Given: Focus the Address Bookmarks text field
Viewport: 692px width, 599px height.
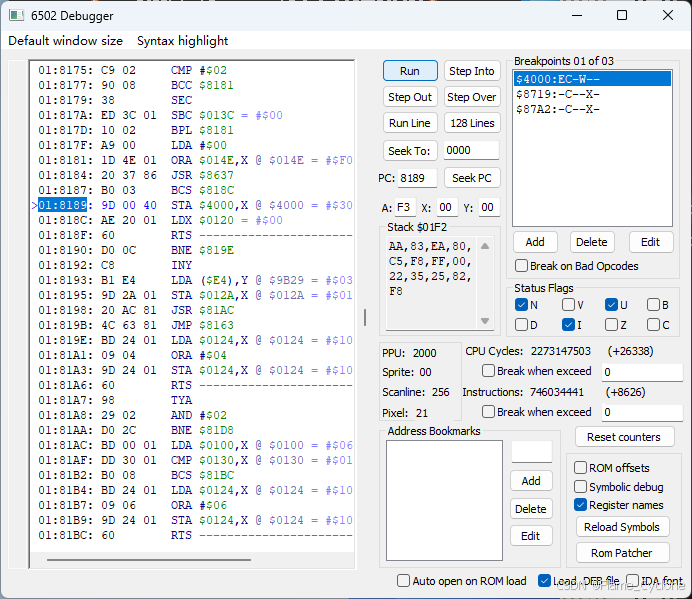Looking at the screenshot, I should [531, 452].
